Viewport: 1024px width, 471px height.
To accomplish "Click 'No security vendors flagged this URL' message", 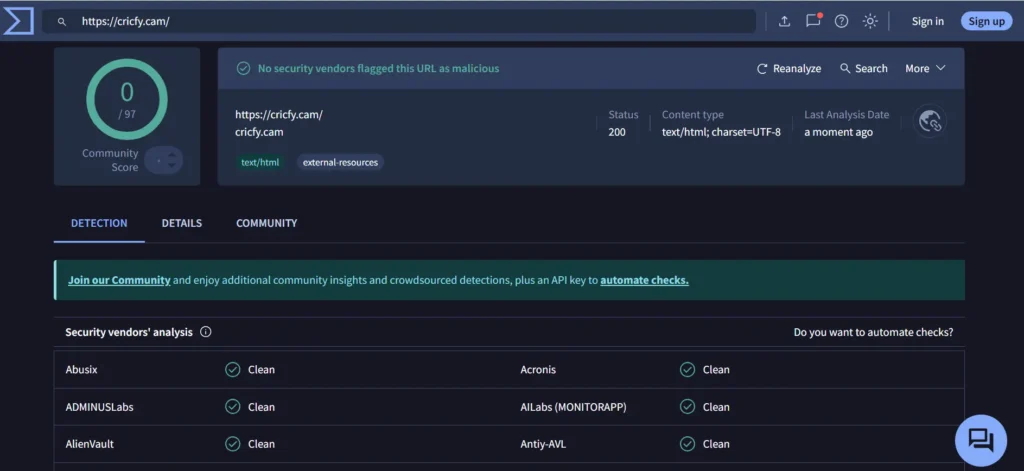I will 378,69.
